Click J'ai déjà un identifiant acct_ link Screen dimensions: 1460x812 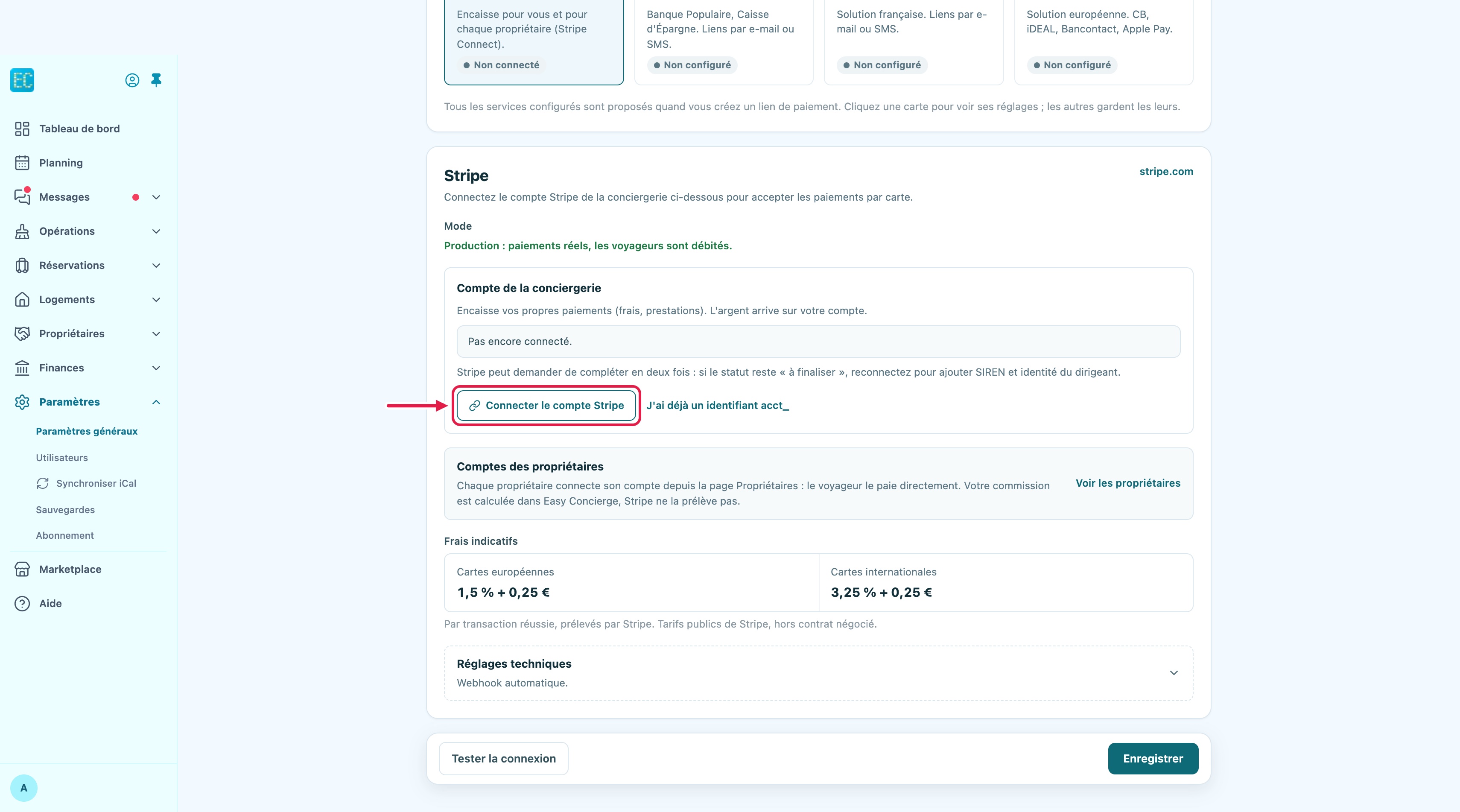717,405
